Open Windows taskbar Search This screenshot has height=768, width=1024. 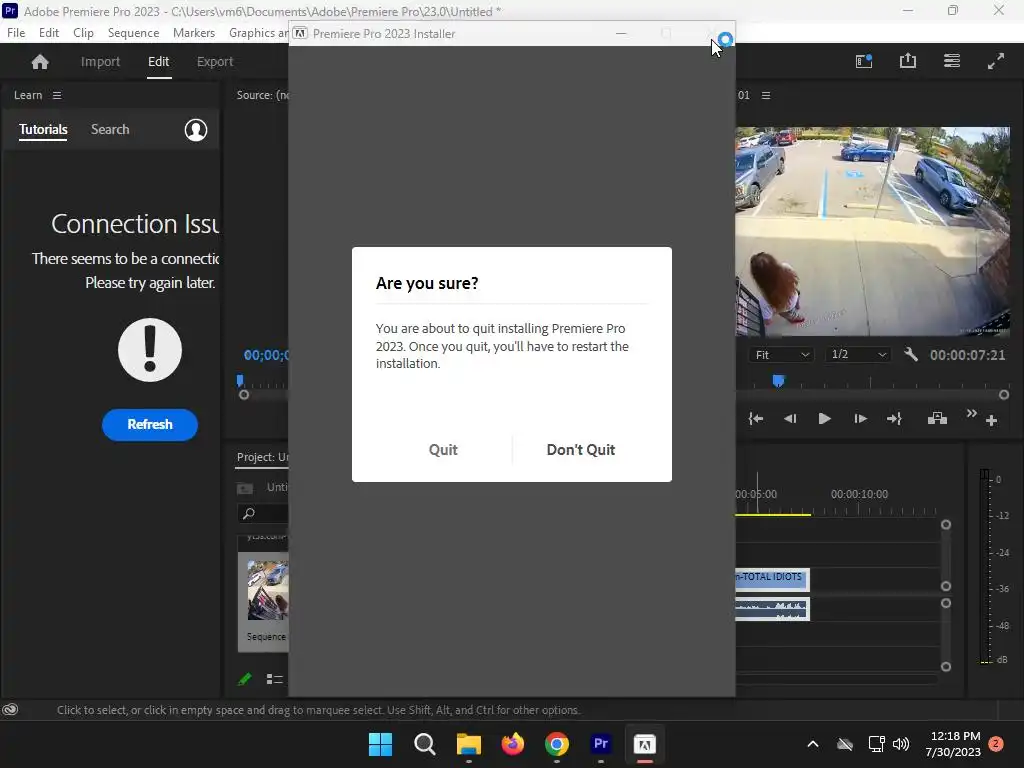pos(424,744)
